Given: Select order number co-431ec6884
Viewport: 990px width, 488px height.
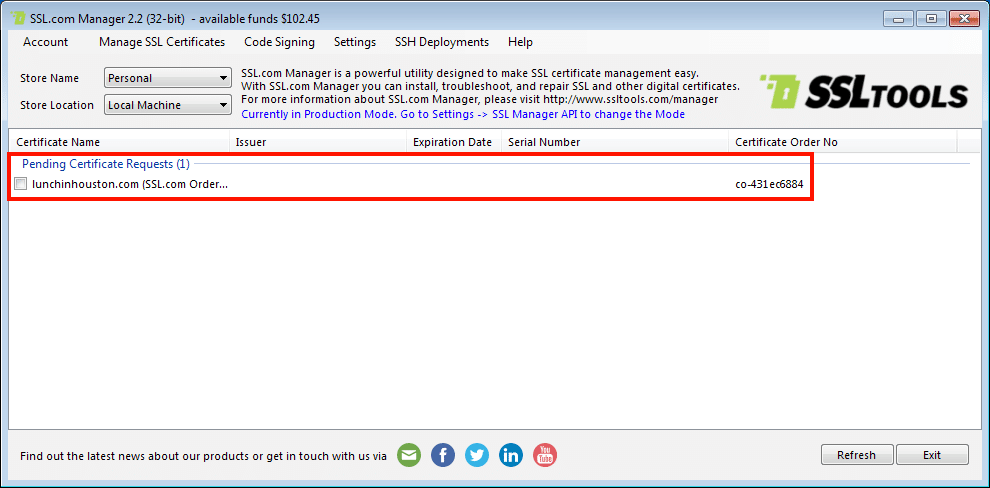Looking at the screenshot, I should 769,184.
